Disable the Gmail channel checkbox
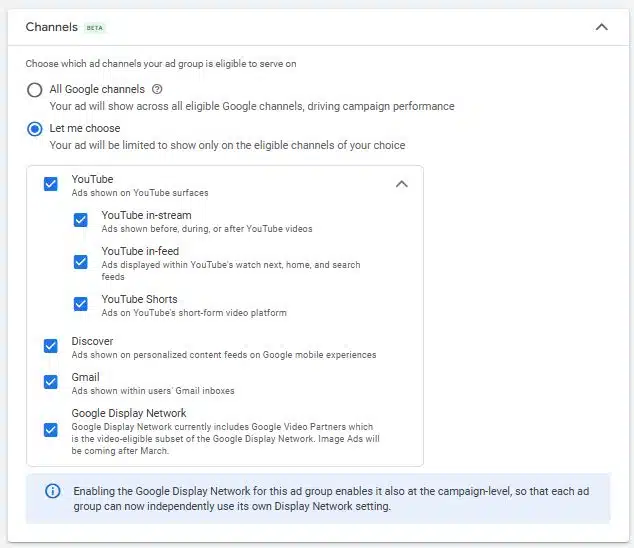 (51, 382)
